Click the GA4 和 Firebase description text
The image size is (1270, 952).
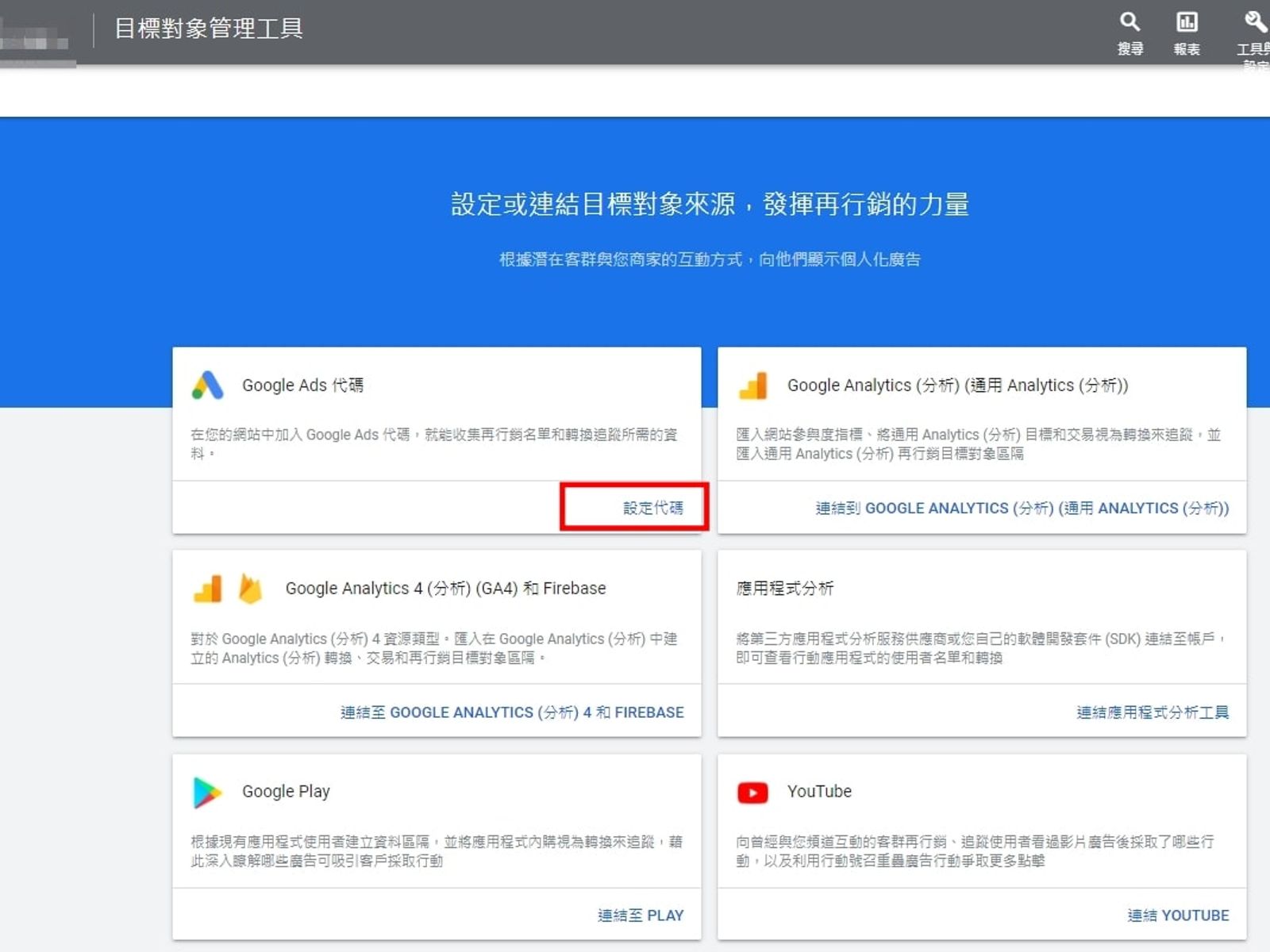[434, 648]
